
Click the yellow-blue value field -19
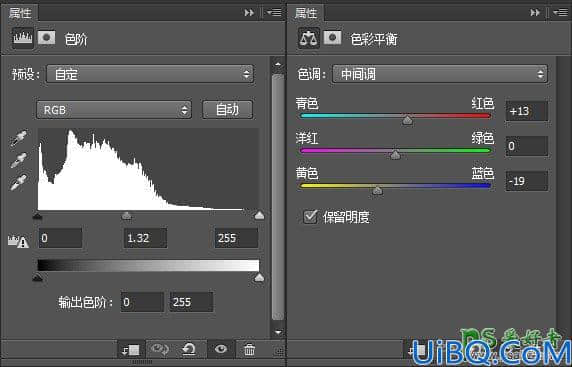click(x=527, y=181)
